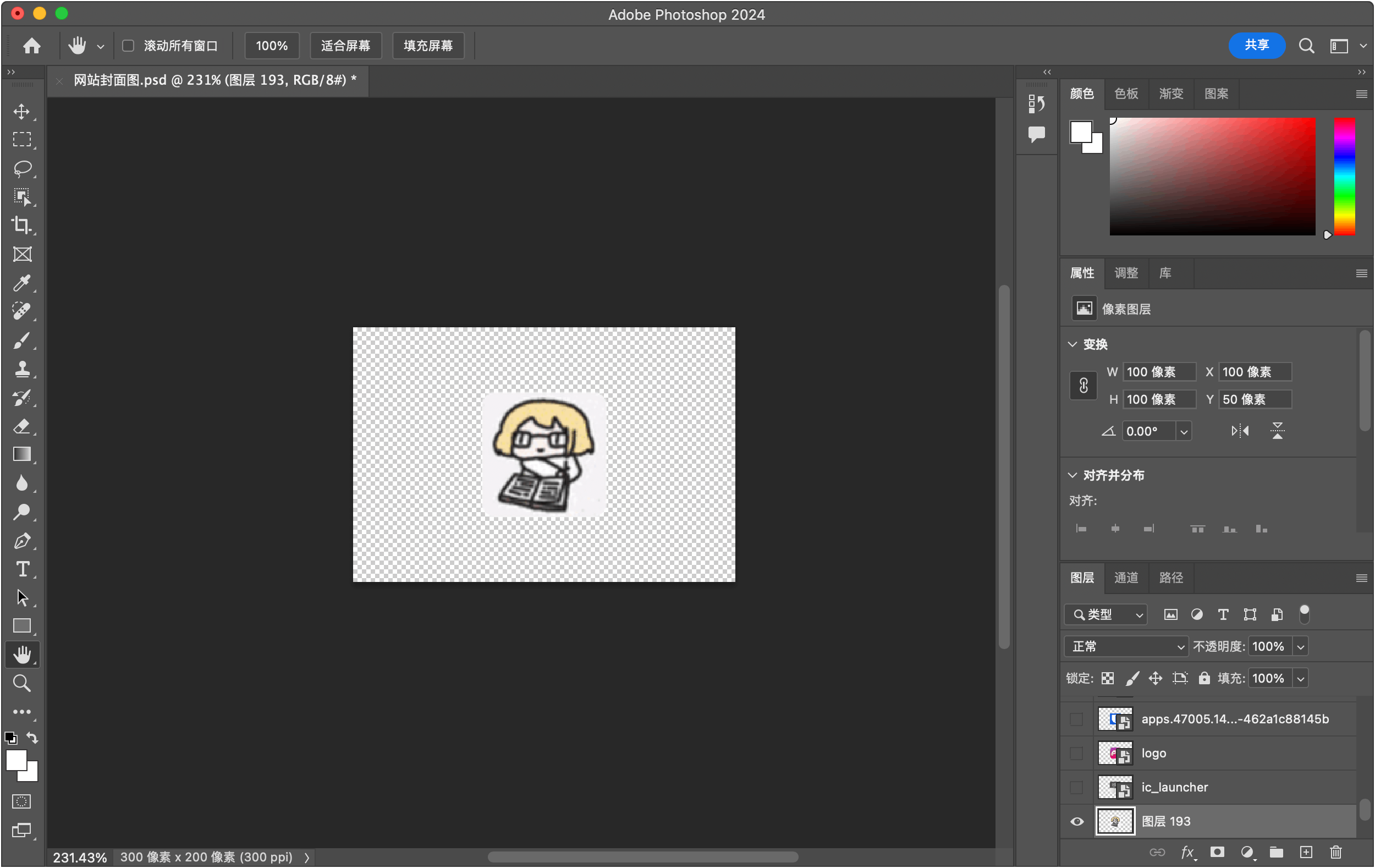
Task: Click the blue 共享 button
Action: click(1256, 46)
